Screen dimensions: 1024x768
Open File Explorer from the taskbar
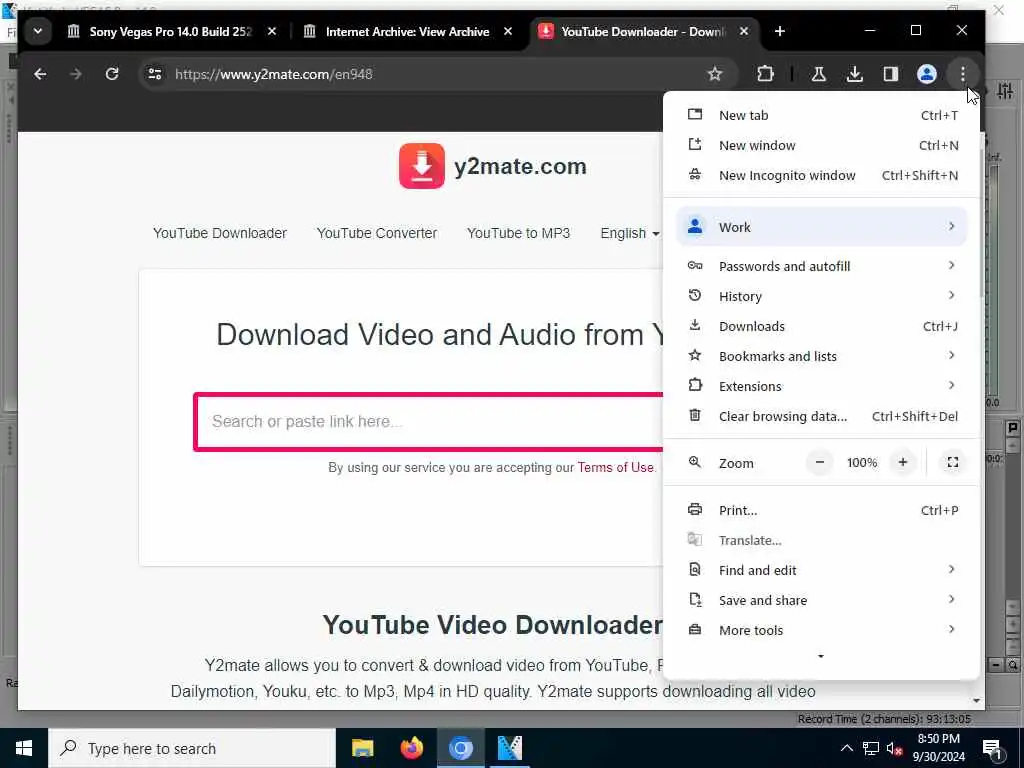point(362,748)
